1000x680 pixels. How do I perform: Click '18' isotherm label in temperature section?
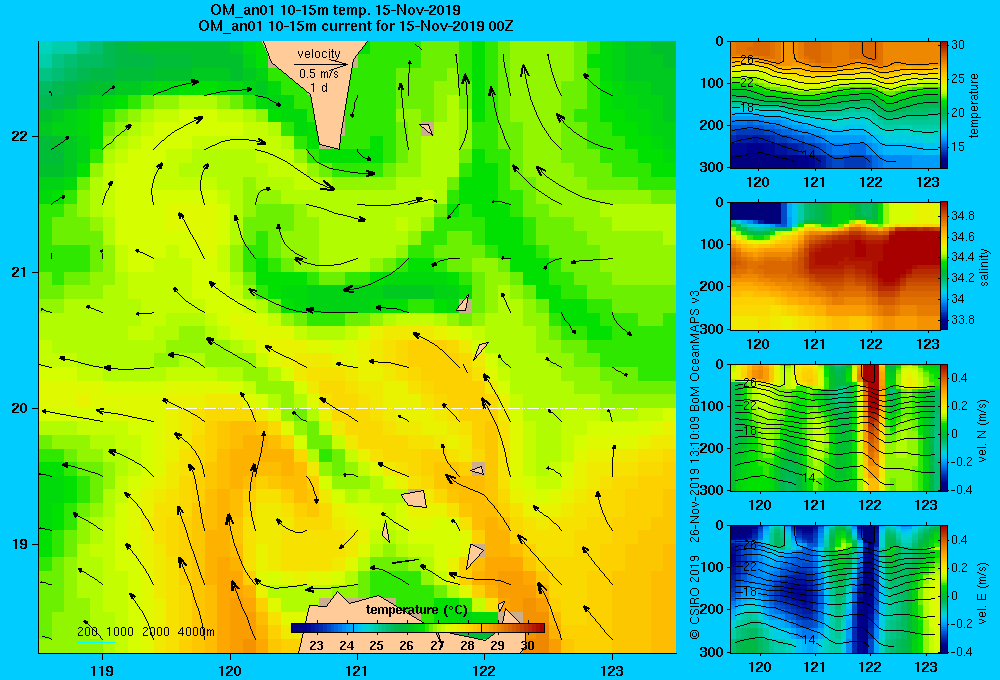click(747, 108)
